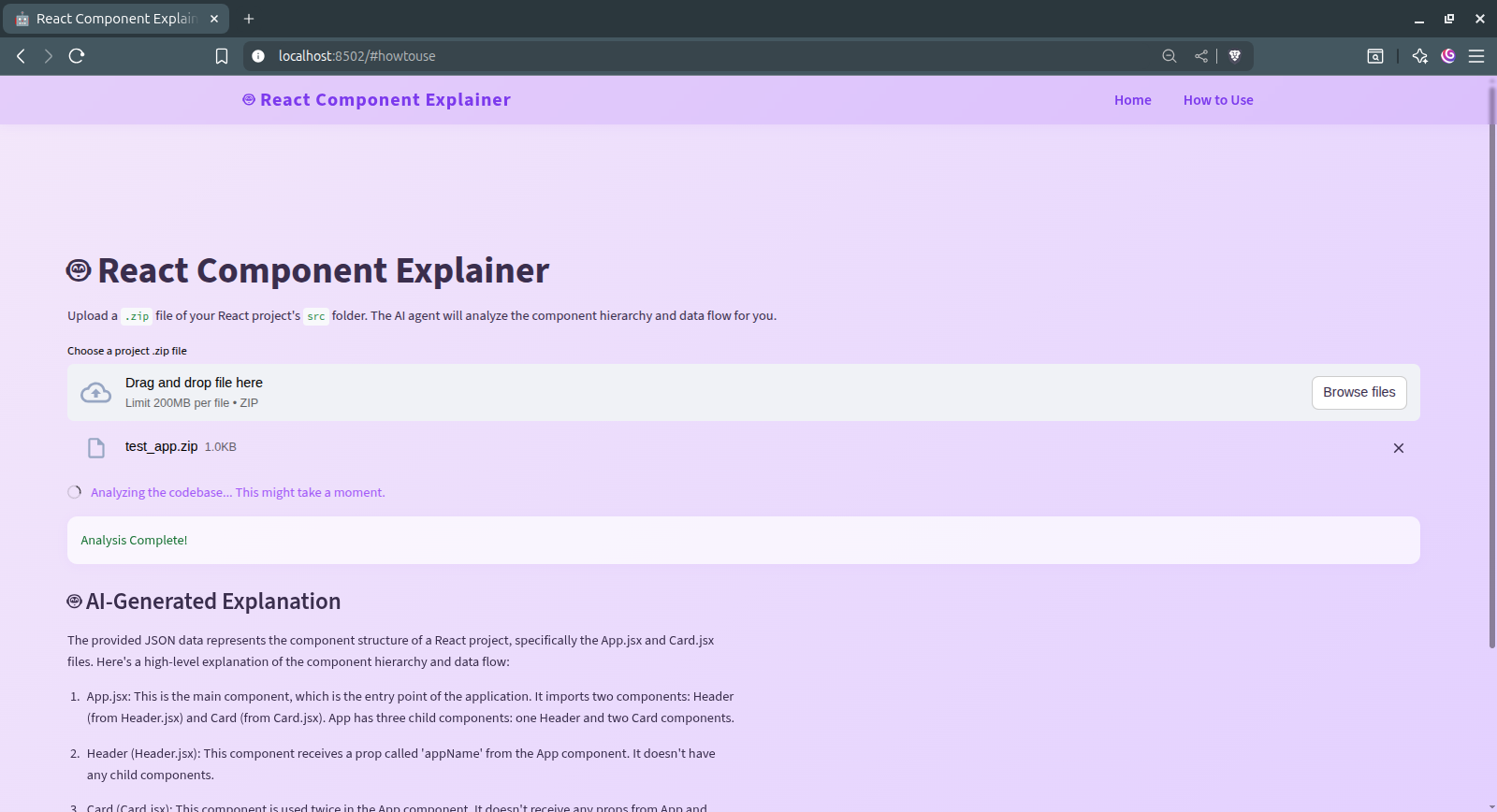Bookmark this page
The image size is (1497, 812).
[222, 56]
